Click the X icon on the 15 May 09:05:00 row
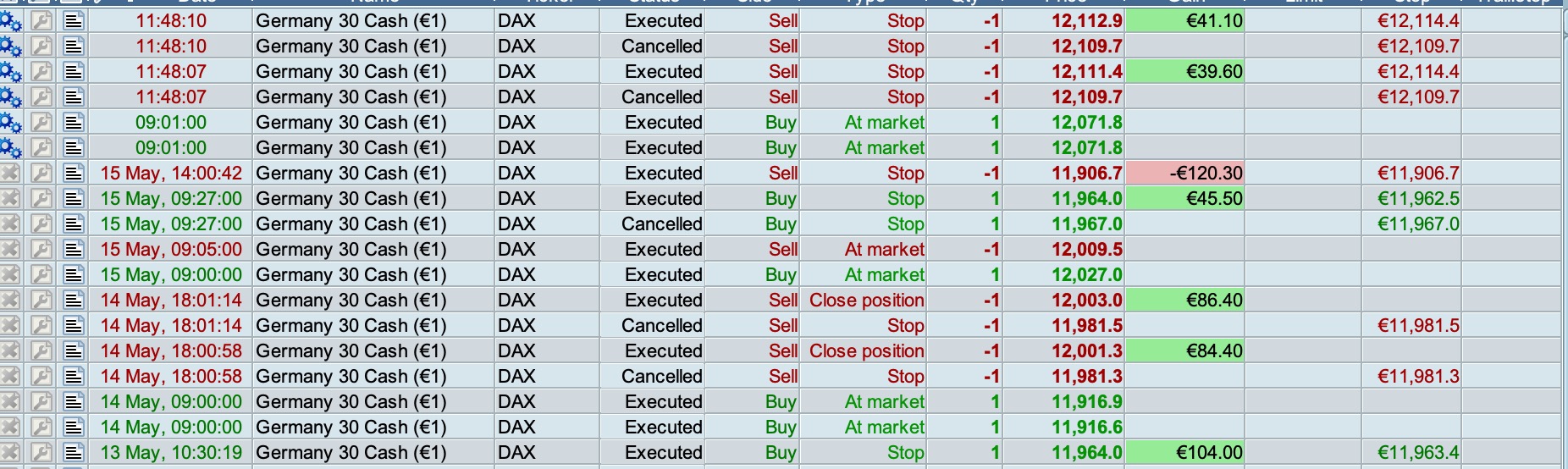The width and height of the screenshot is (1568, 469). pos(9,250)
